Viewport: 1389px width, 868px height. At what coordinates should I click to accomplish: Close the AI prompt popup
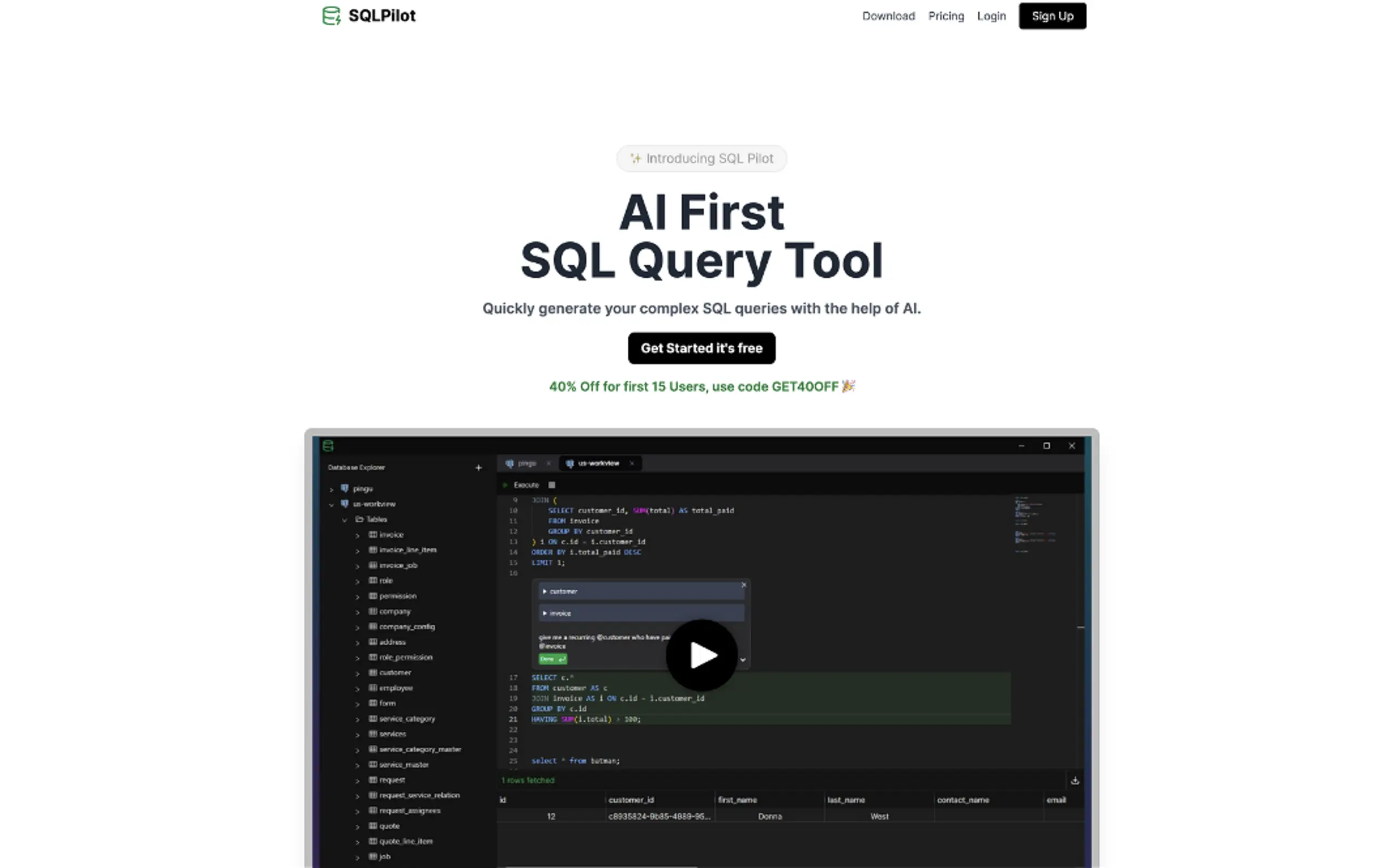click(x=744, y=585)
